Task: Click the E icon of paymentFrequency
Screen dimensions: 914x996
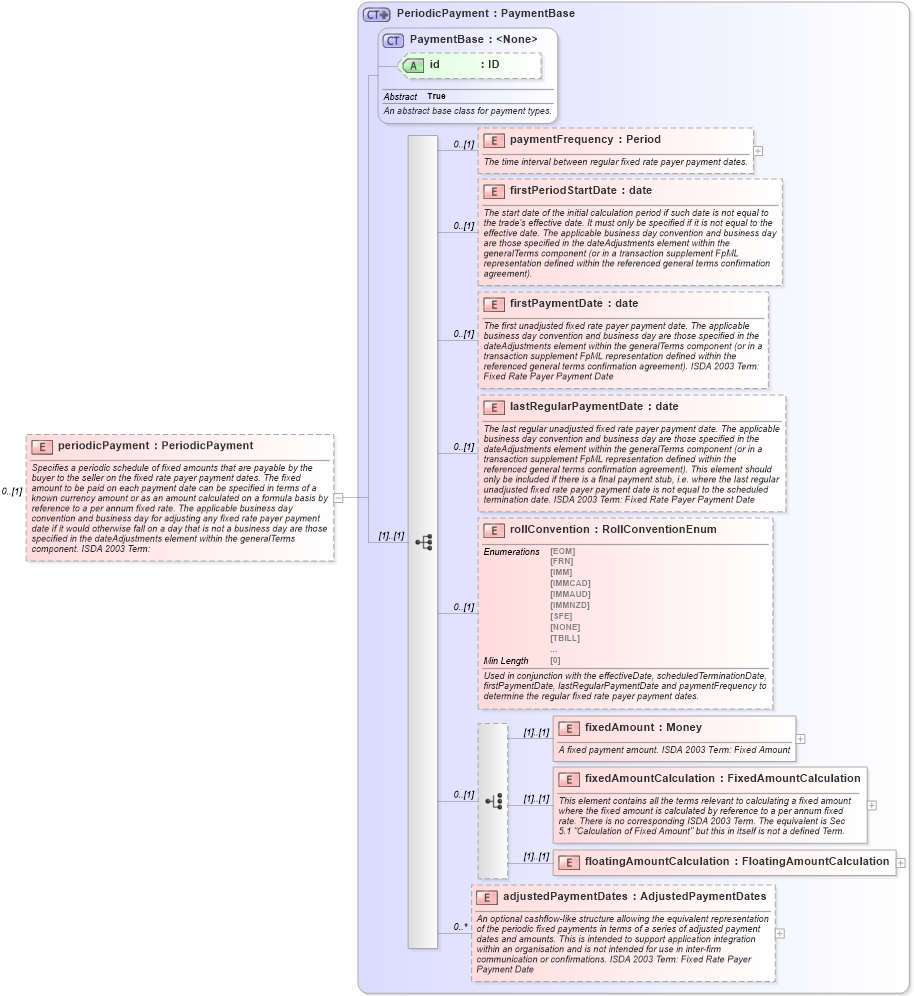Action: 494,140
